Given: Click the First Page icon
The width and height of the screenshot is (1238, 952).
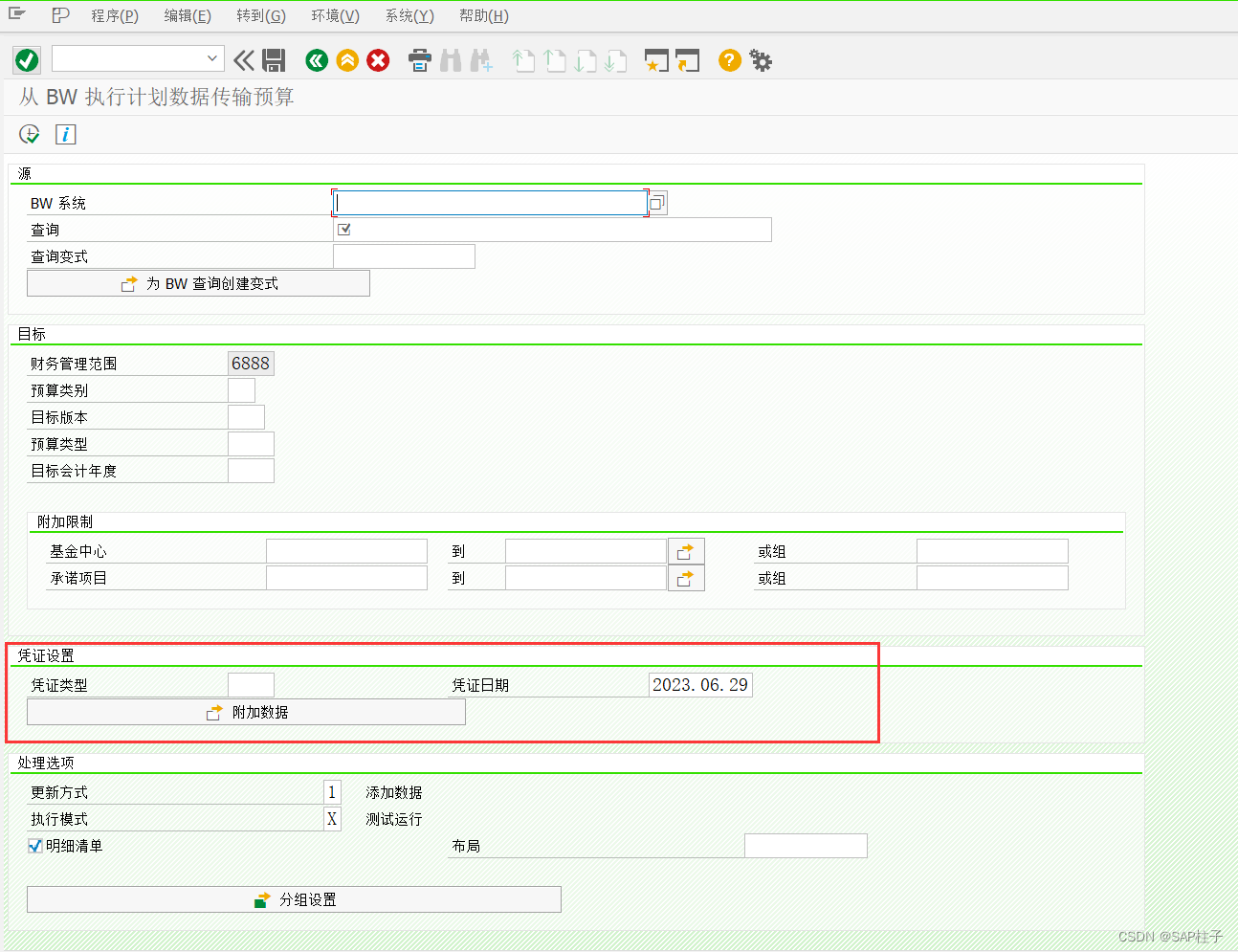Looking at the screenshot, I should (523, 61).
